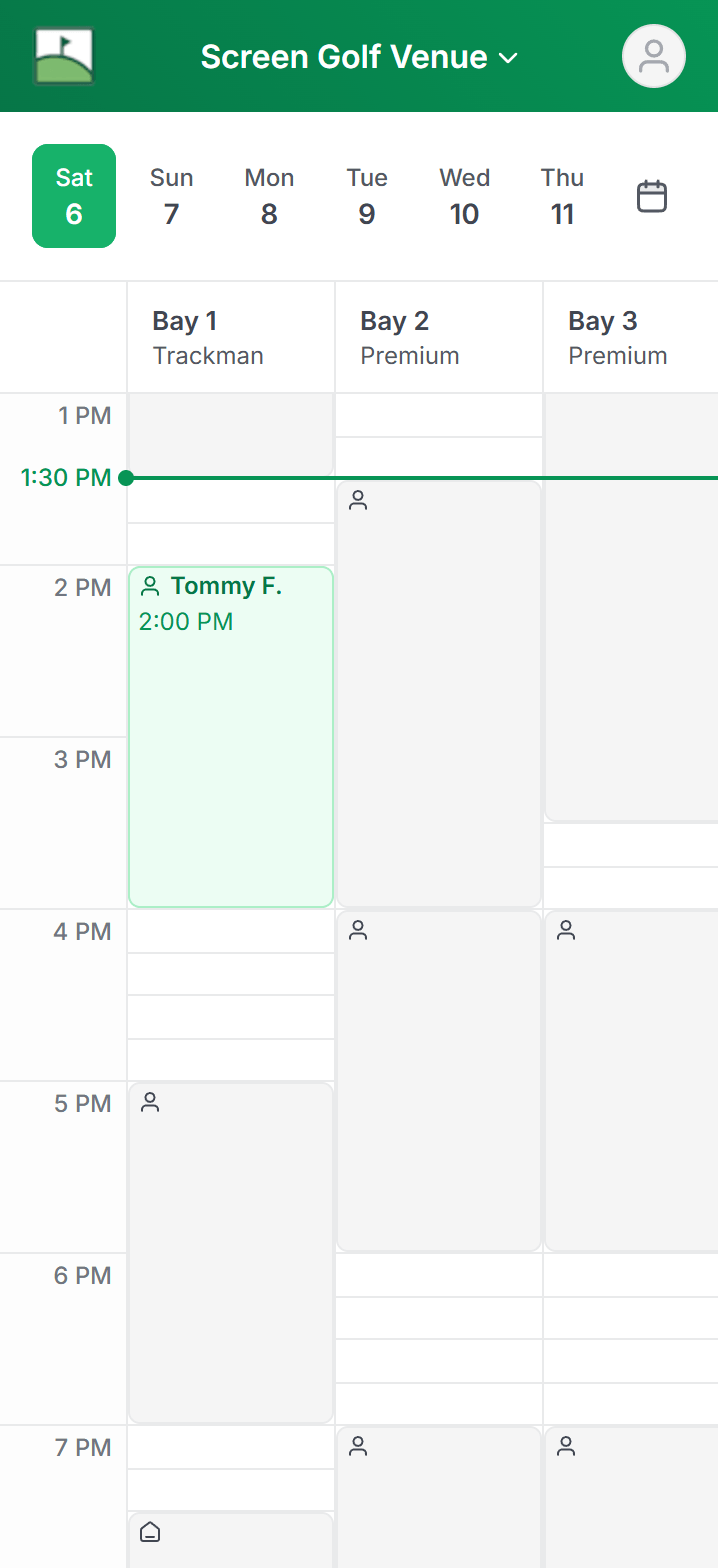Click the Bay 1 Trackman column header
This screenshot has width=718, height=1568.
(231, 338)
